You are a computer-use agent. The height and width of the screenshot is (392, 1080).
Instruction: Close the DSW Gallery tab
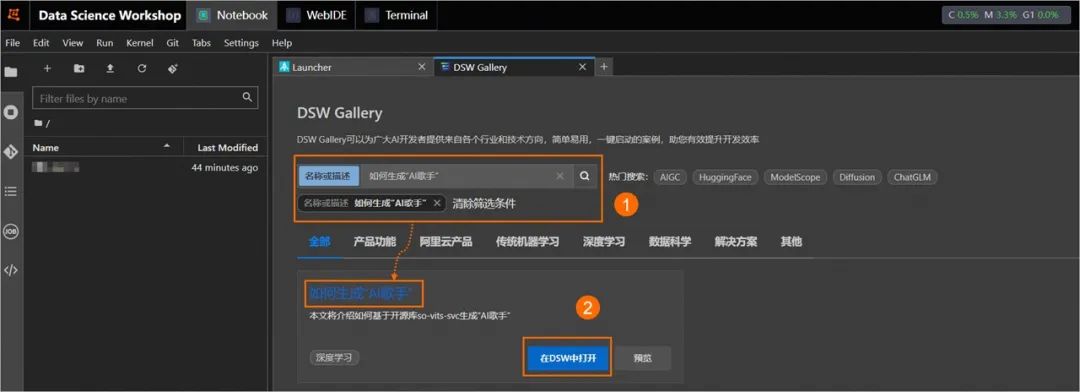[582, 67]
